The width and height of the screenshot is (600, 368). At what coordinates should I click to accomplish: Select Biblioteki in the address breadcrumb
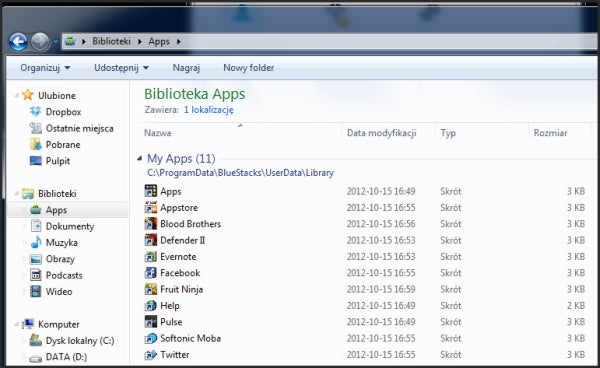pos(111,41)
